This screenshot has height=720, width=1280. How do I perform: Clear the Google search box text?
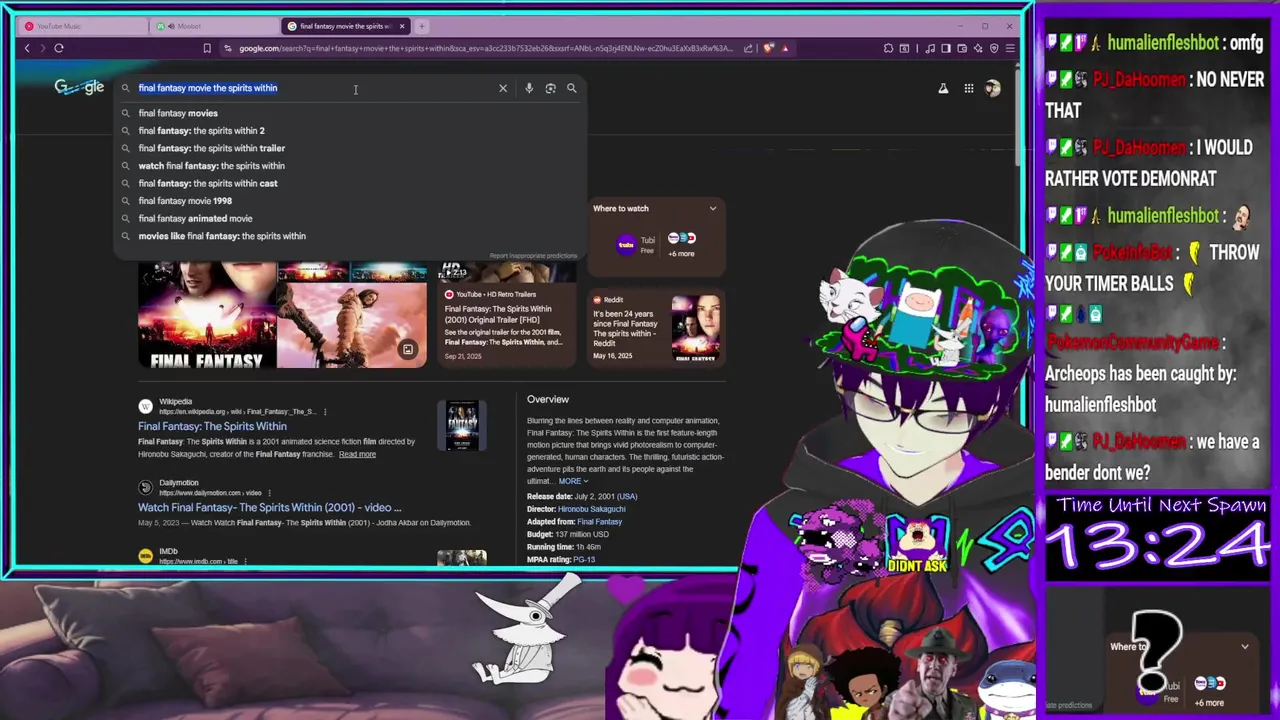point(503,88)
